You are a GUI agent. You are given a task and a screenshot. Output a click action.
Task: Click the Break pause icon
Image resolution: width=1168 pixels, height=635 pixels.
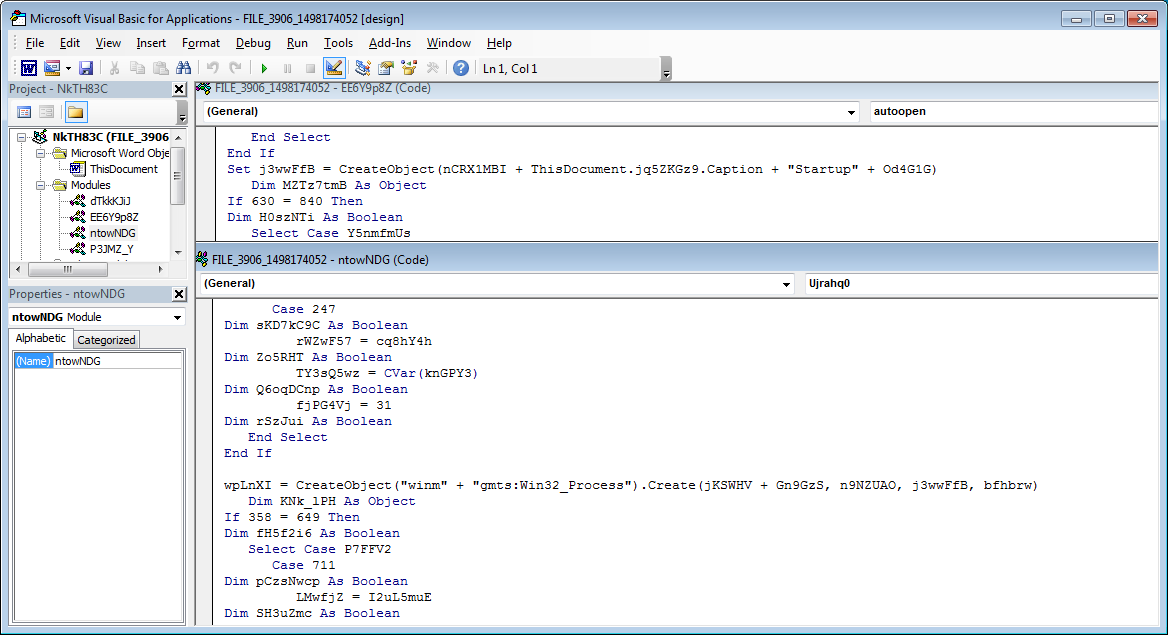coord(288,69)
